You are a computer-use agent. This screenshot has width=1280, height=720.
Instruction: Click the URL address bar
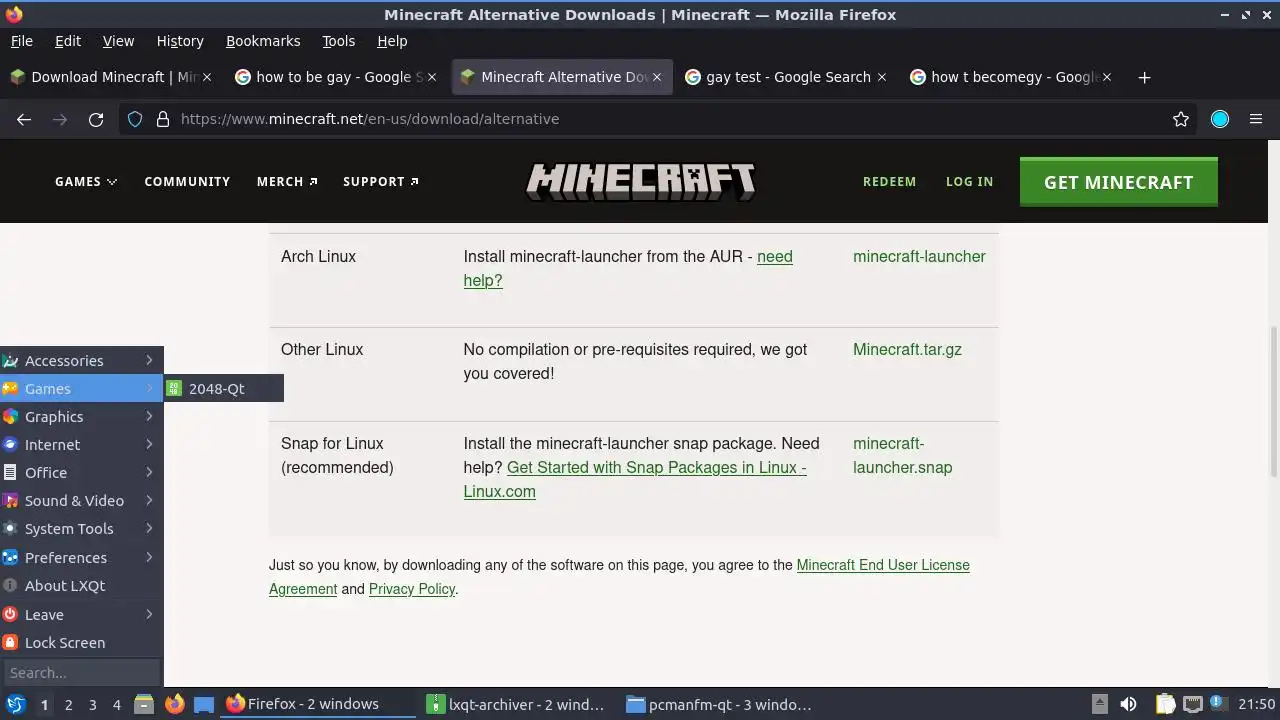pos(660,119)
